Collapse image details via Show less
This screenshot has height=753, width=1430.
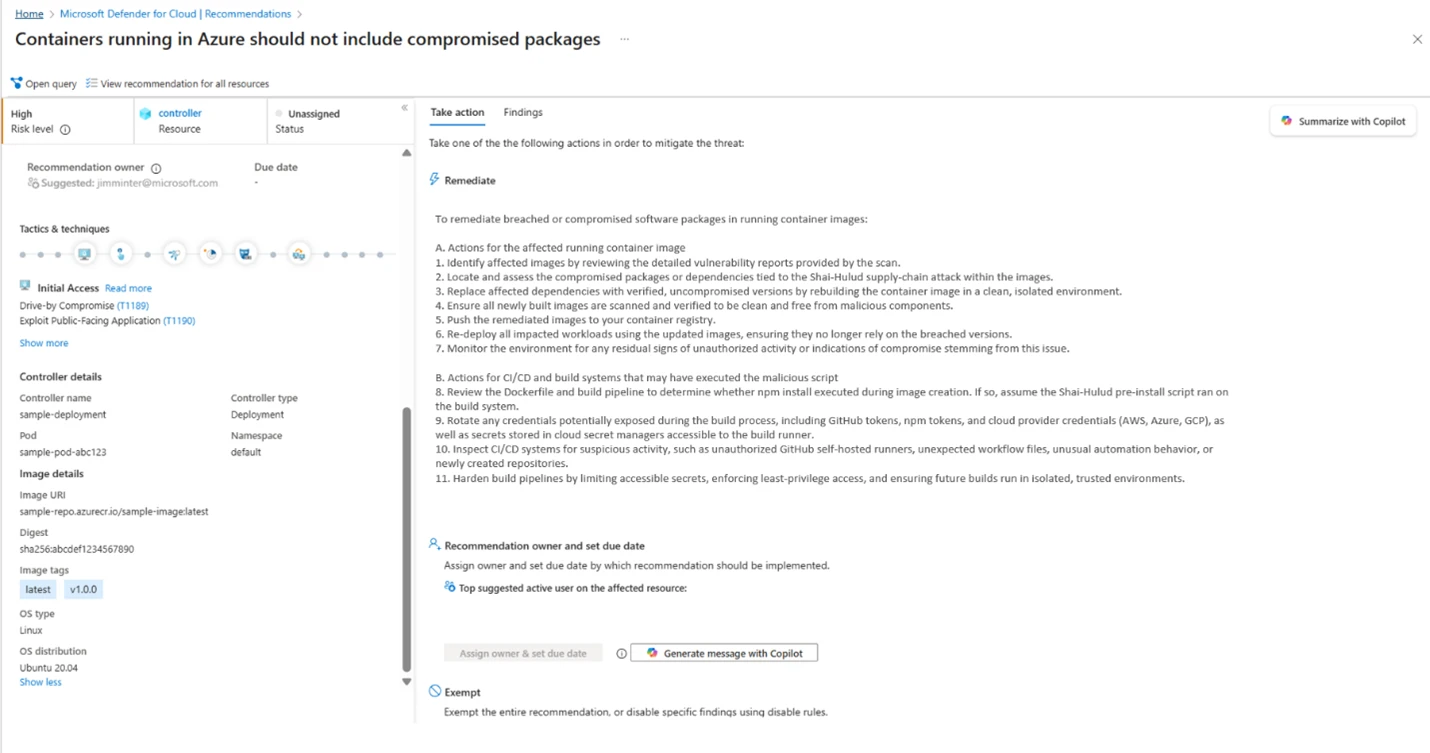(x=40, y=681)
